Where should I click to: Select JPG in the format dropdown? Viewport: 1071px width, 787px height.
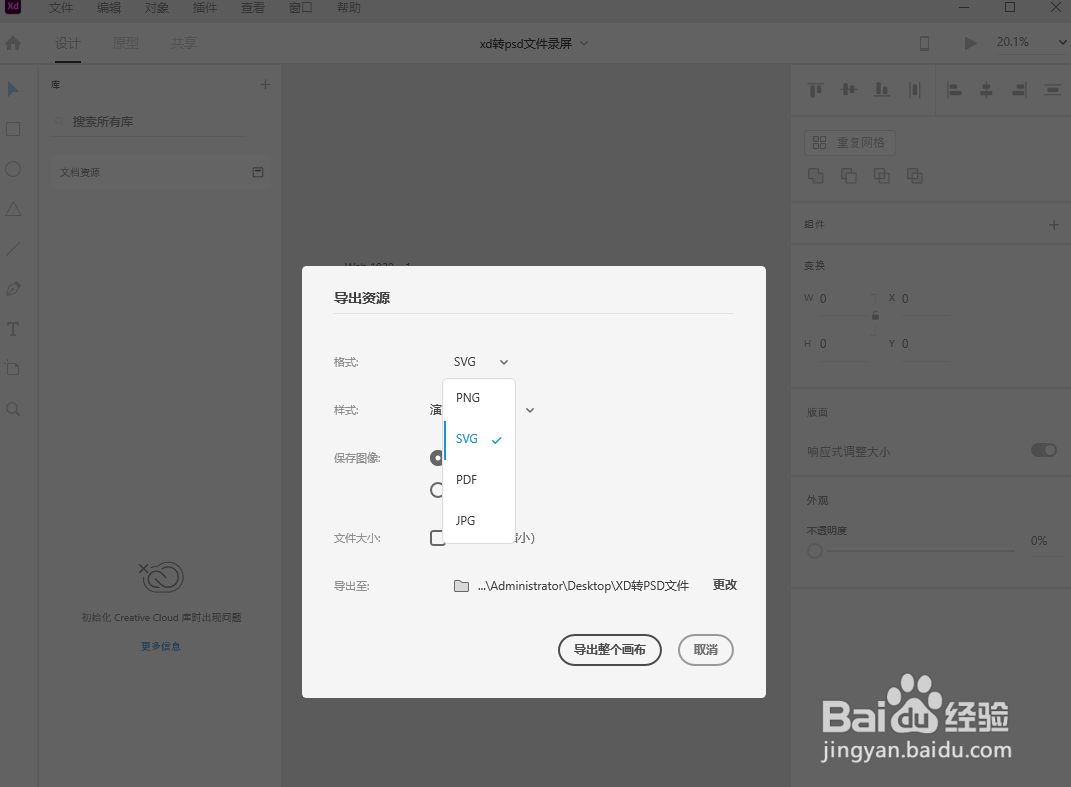coord(464,520)
